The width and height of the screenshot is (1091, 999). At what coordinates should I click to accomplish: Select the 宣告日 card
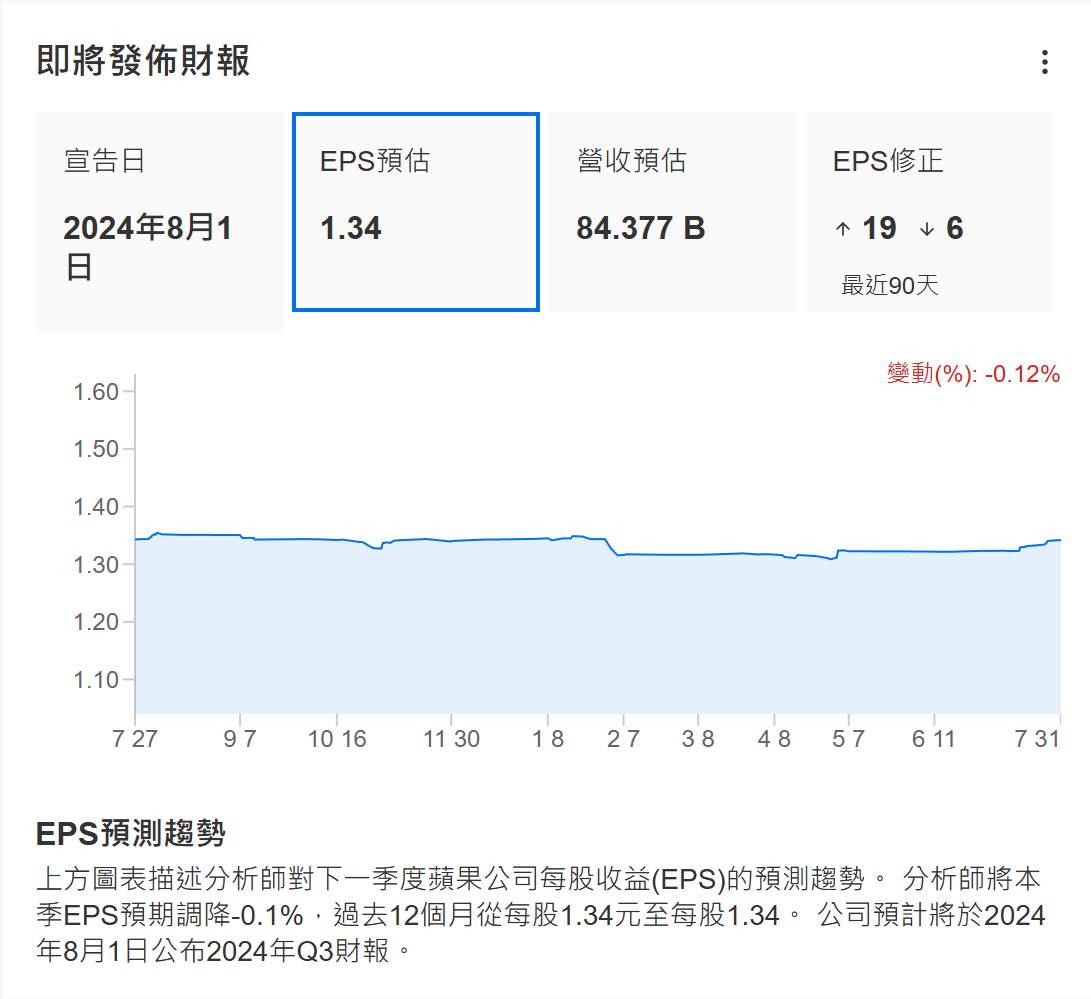pos(159,222)
